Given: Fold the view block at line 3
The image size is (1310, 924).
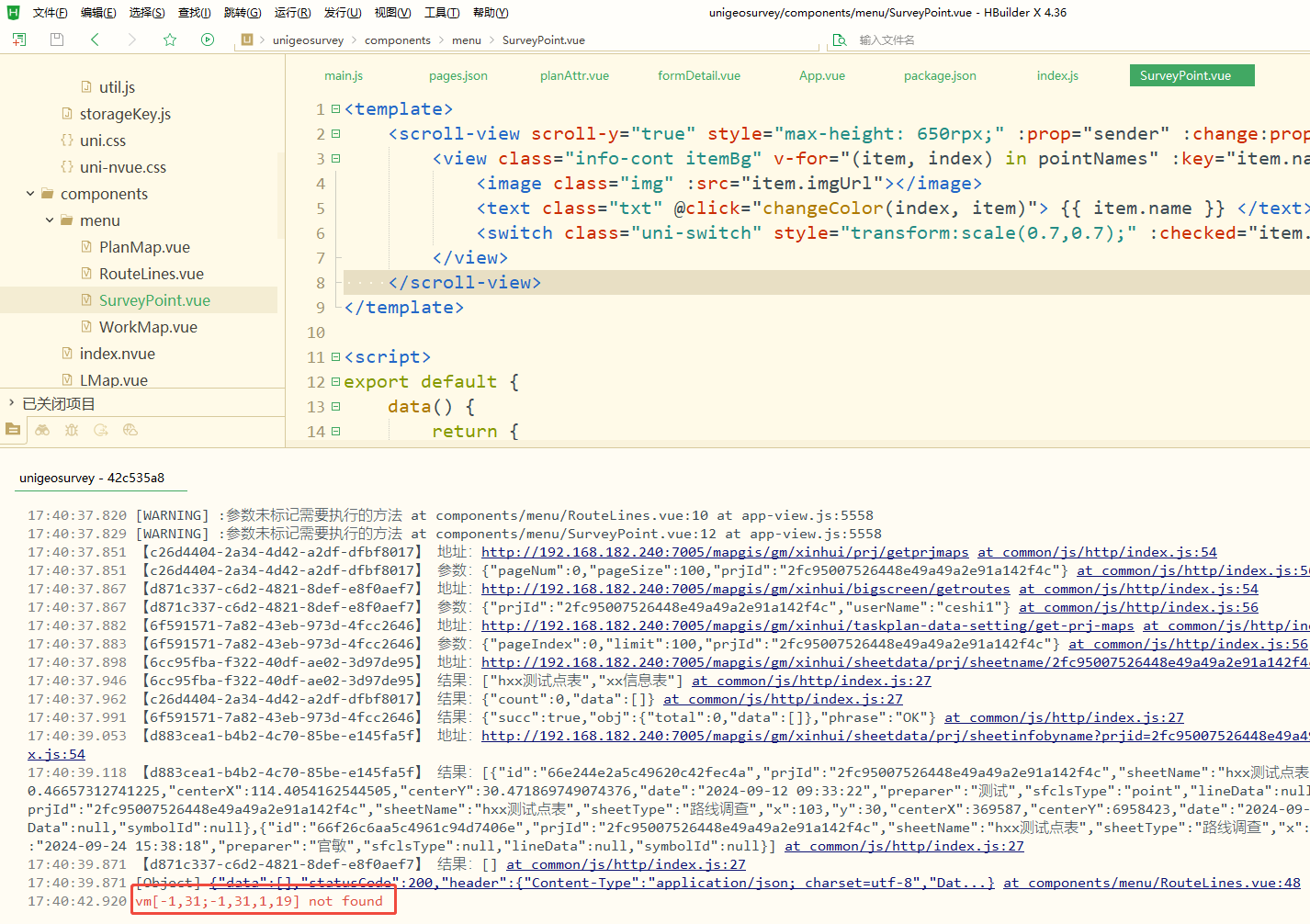Looking at the screenshot, I should point(335,158).
